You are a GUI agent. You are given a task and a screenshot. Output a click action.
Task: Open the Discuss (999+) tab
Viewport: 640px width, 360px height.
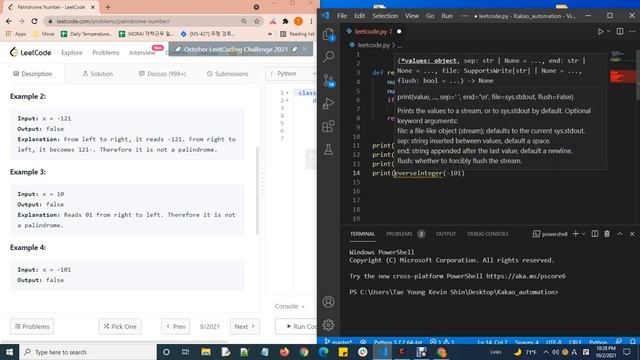coord(162,74)
